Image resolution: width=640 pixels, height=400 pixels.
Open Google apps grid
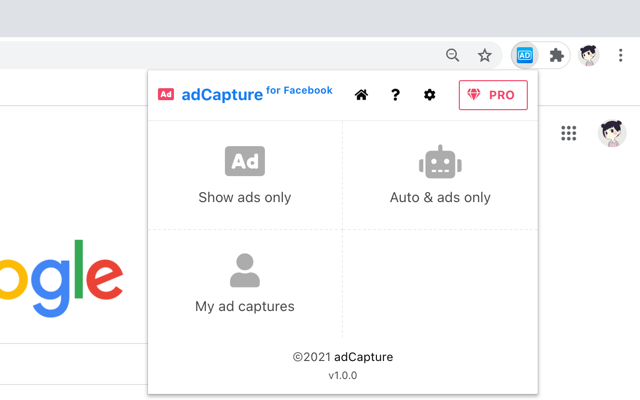[569, 133]
